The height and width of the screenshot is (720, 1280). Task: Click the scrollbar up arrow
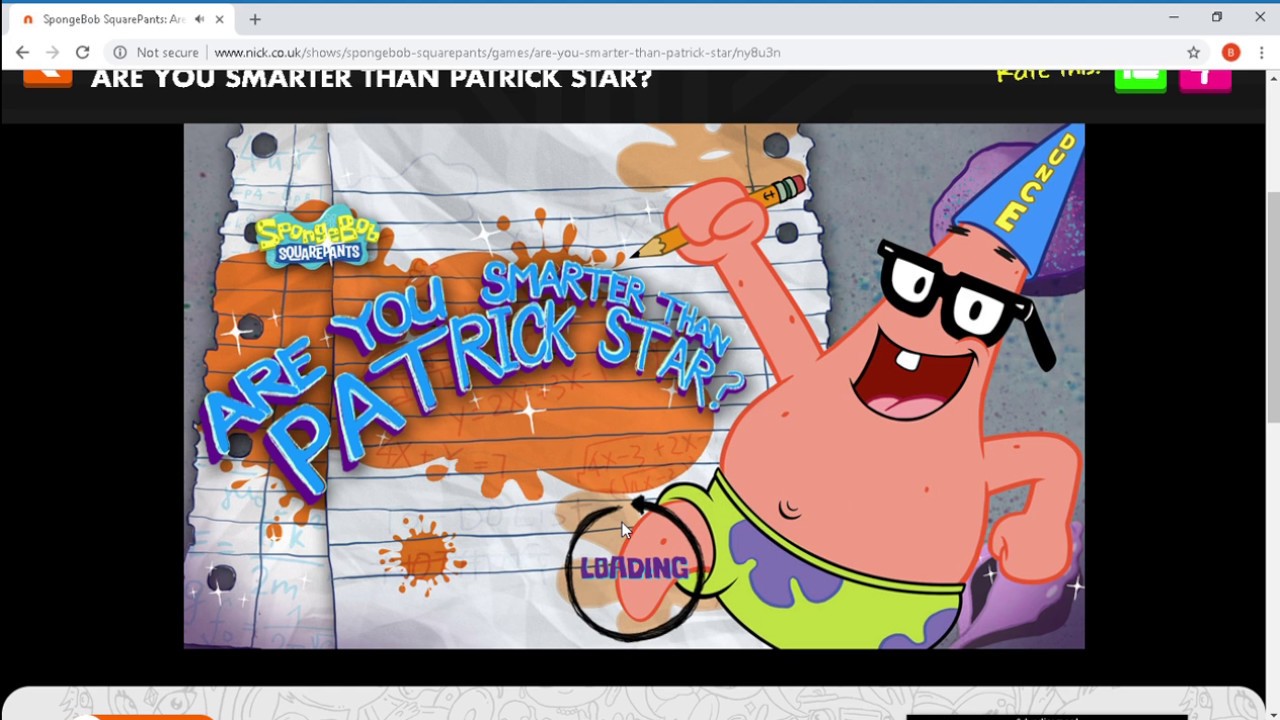[1272, 78]
